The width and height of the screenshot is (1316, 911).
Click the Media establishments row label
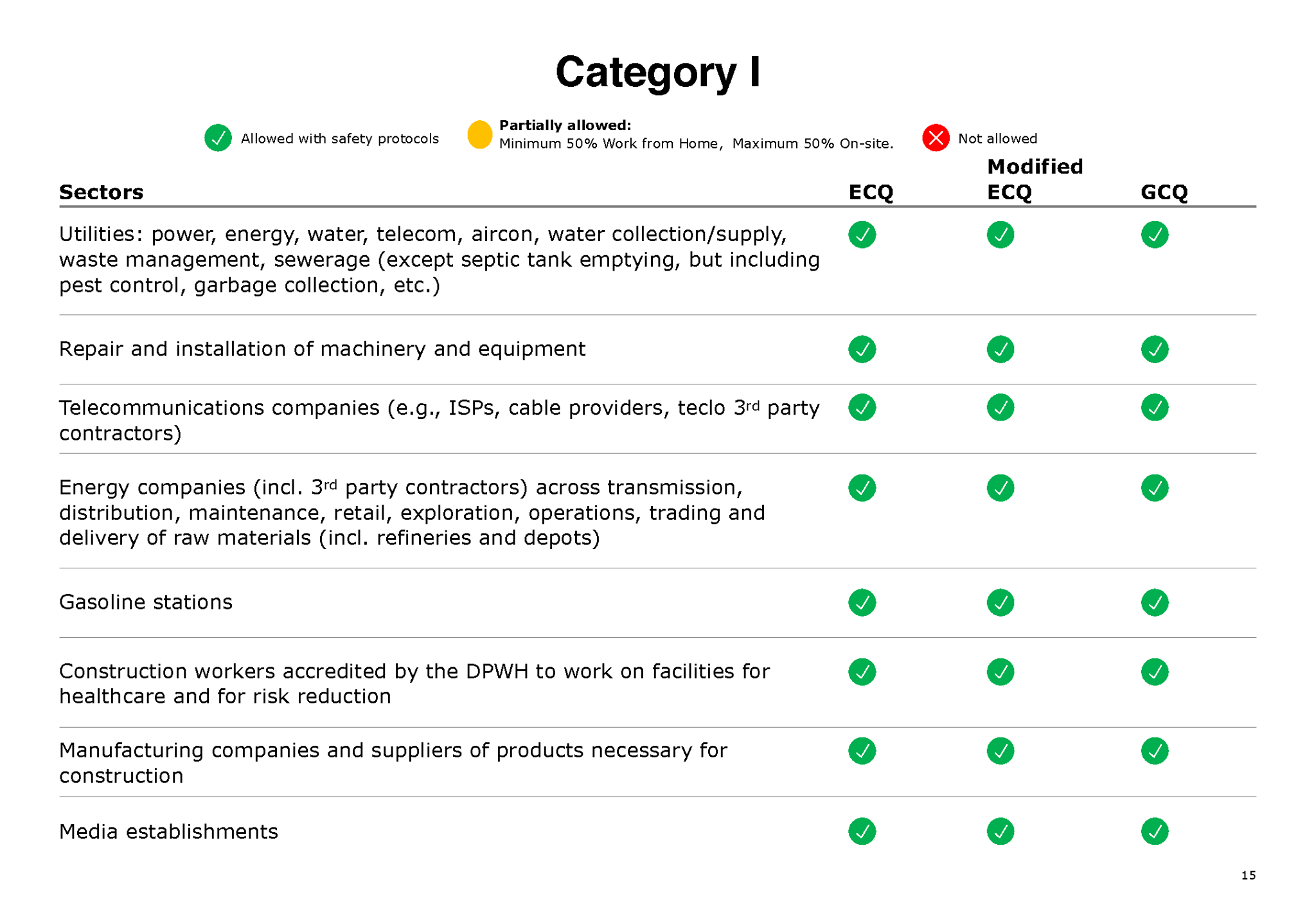(x=168, y=831)
